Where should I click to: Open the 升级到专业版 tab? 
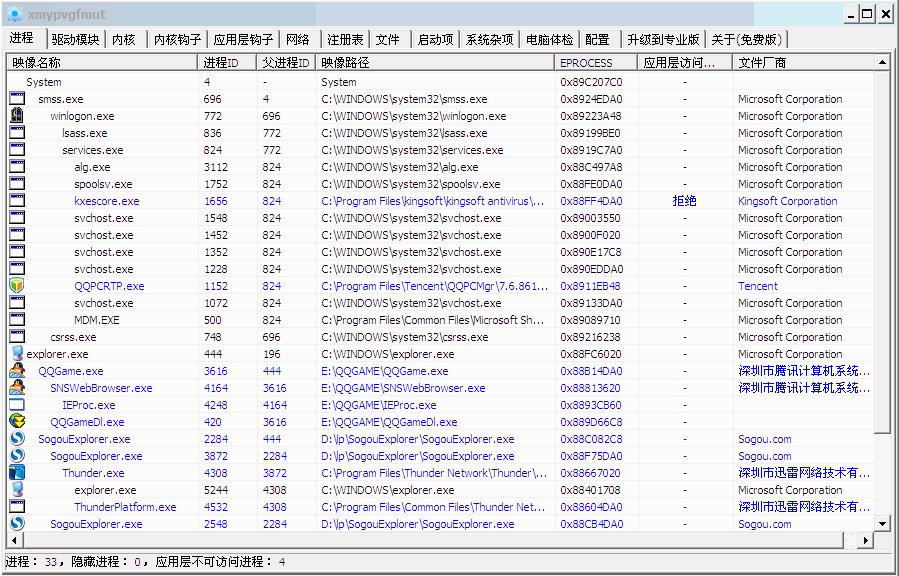663,40
